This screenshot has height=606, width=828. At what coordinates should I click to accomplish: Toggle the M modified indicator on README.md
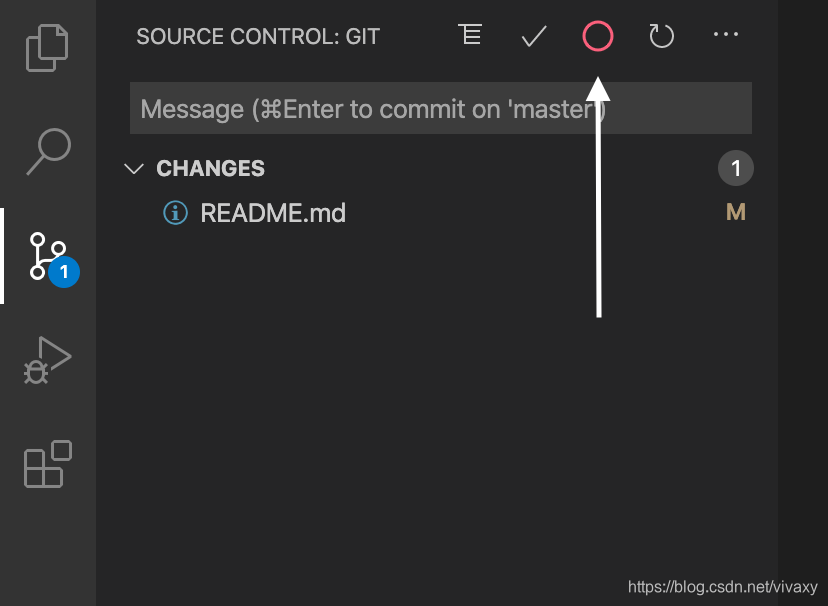pyautogui.click(x=736, y=212)
